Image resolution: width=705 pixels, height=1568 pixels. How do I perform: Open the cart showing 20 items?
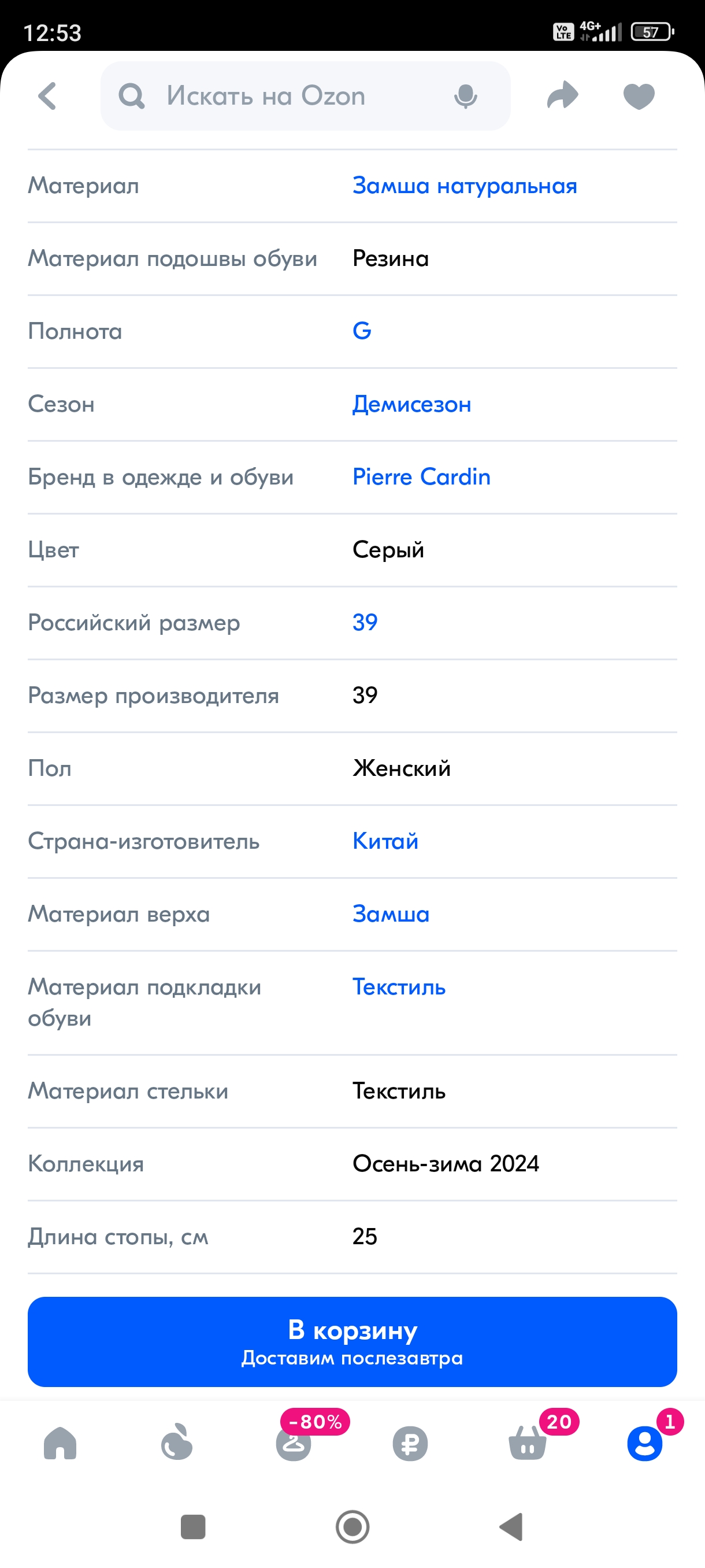(x=527, y=1443)
